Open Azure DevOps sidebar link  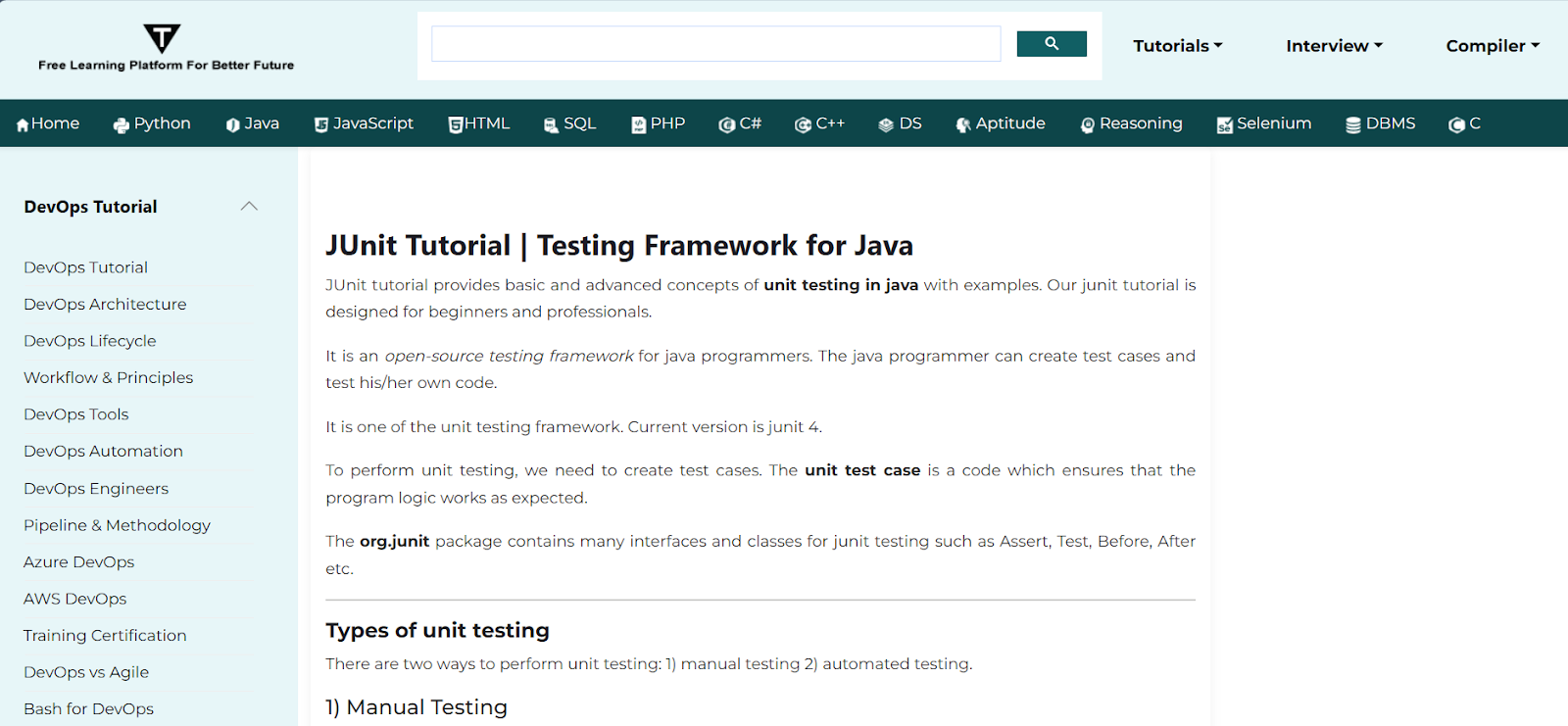pyautogui.click(x=79, y=561)
